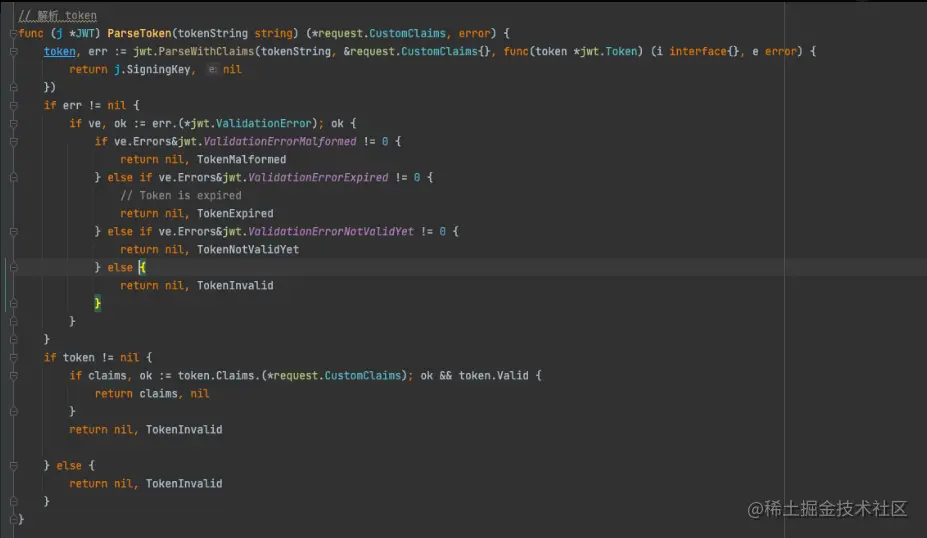Click the TokenNotValidYet identifier
The width and height of the screenshot is (927, 538).
pos(248,249)
